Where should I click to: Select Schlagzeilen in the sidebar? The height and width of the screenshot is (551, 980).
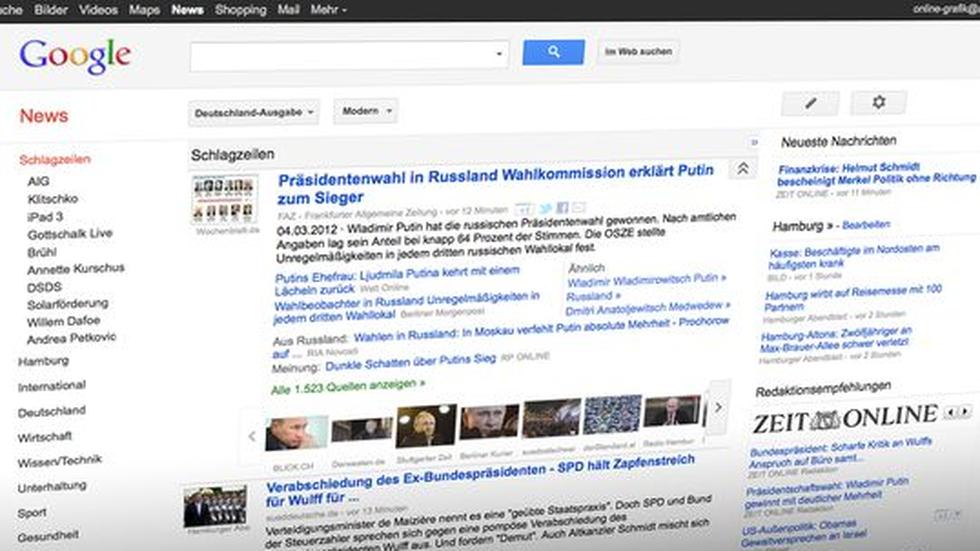point(55,160)
